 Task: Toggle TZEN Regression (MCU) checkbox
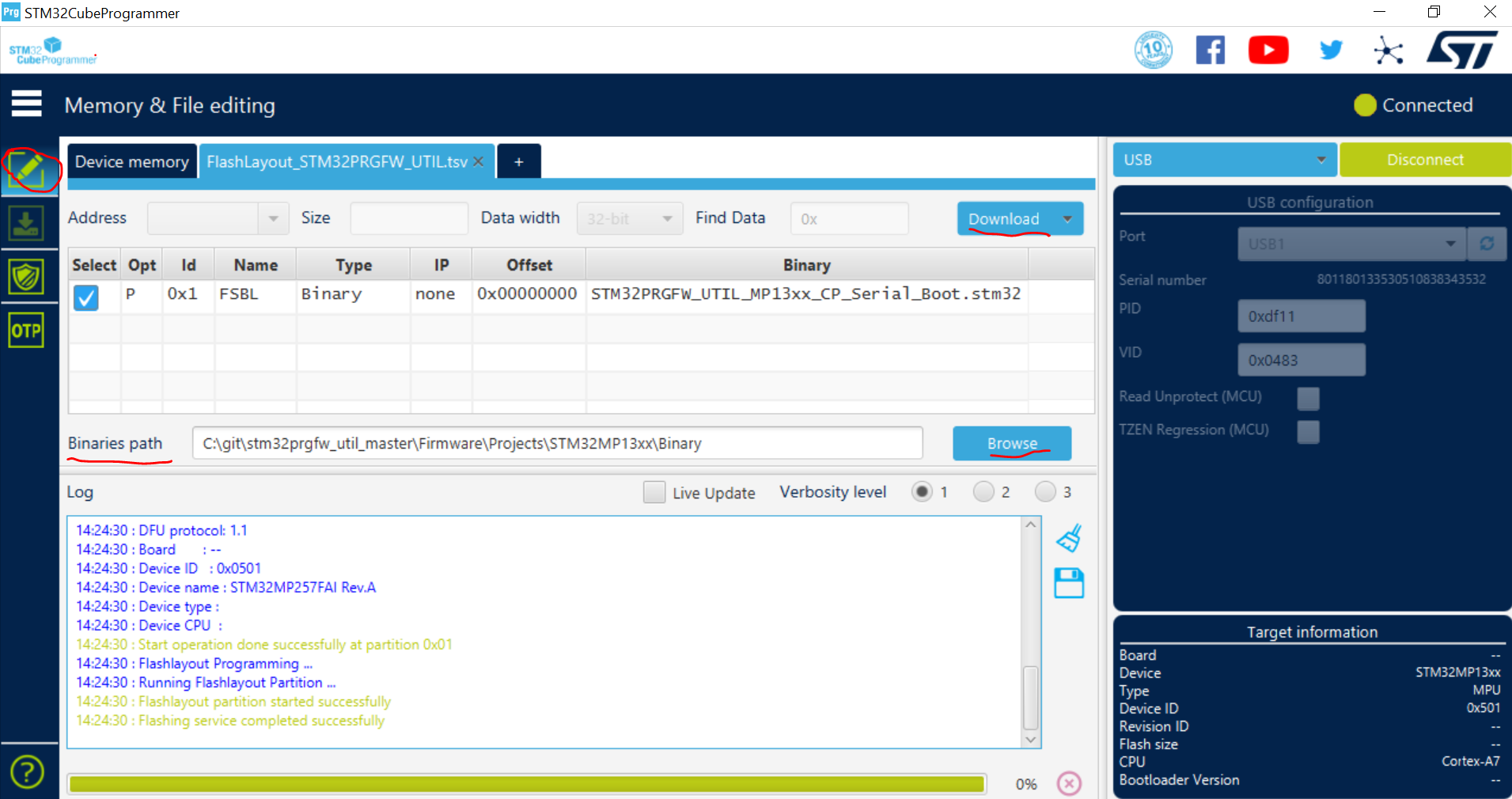(1308, 431)
